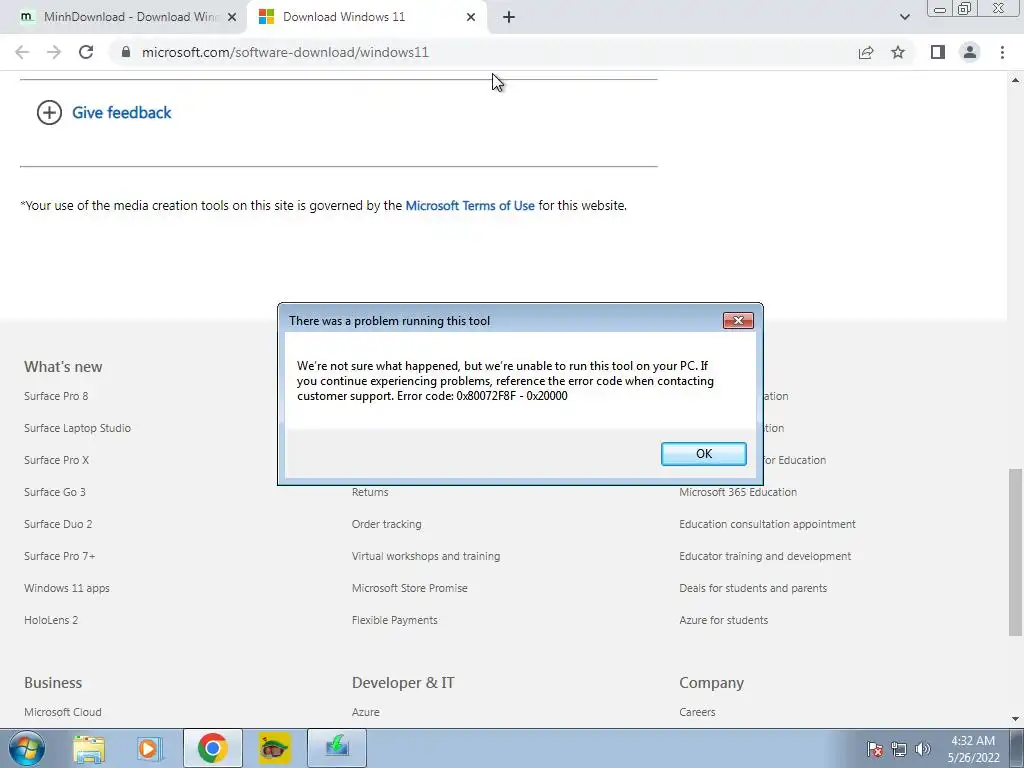Click the padlock site info icon
Screen dimensions: 1024x768
point(126,52)
